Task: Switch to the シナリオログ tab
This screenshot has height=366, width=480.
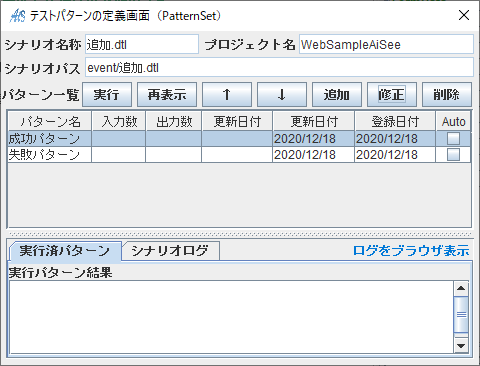Action: tap(170, 251)
